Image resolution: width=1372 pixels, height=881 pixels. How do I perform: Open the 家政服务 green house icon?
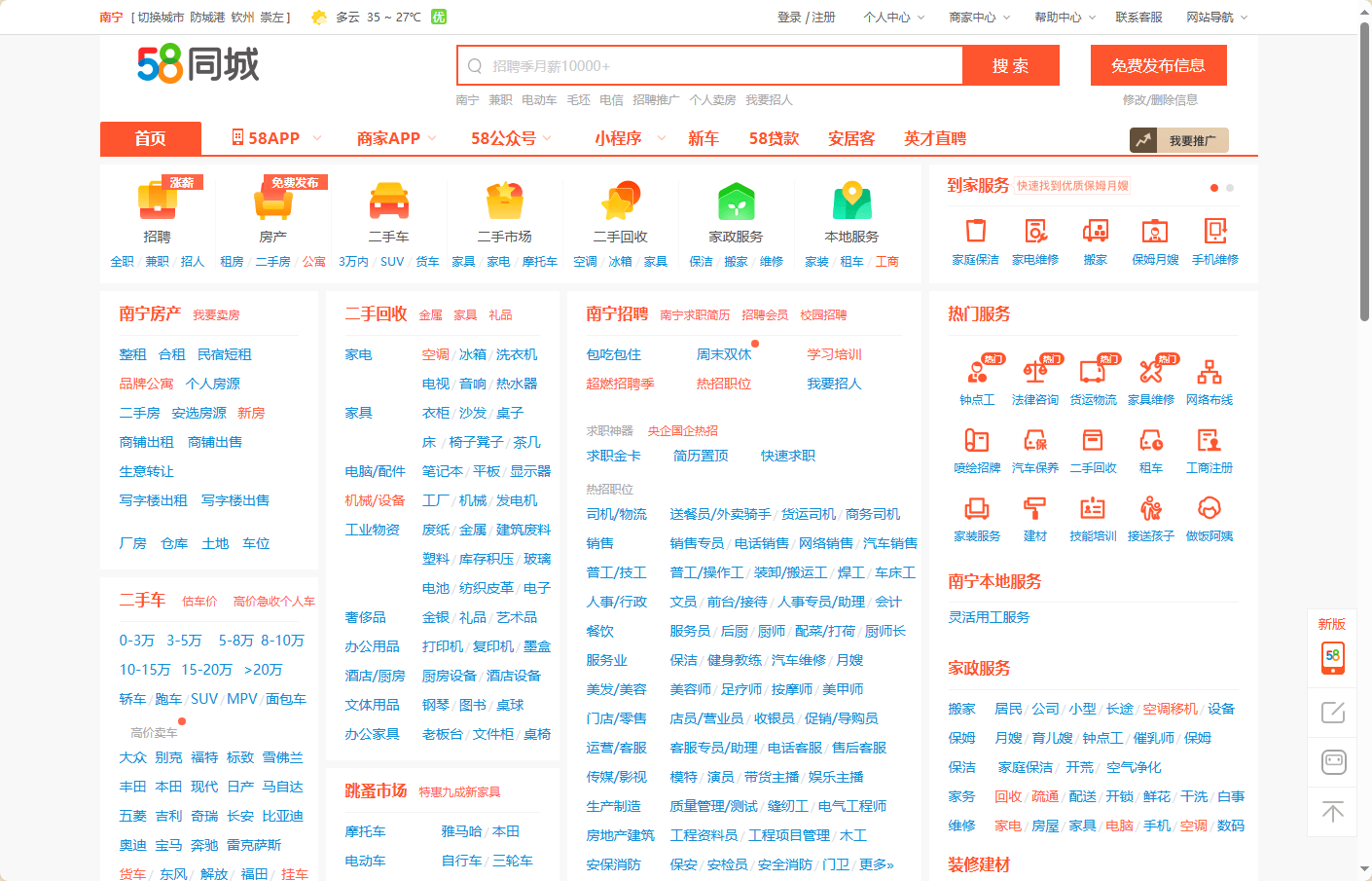pyautogui.click(x=736, y=202)
